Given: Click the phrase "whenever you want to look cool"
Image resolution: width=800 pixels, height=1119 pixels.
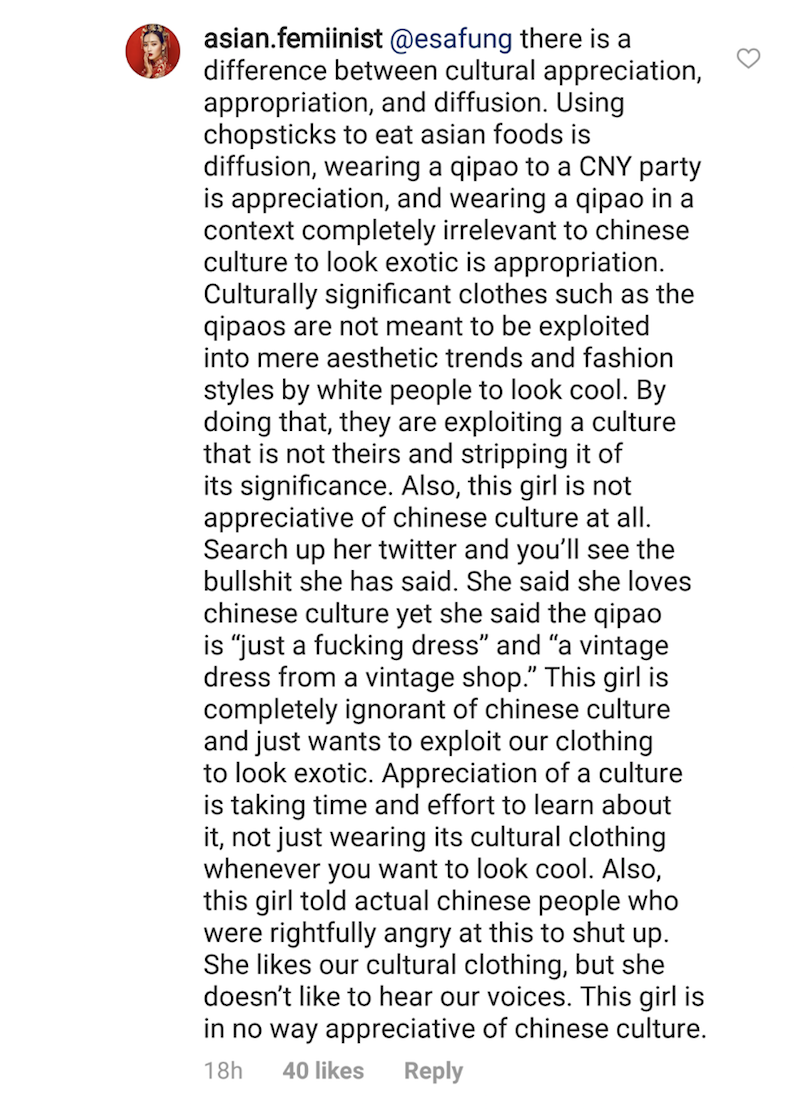Looking at the screenshot, I should coord(398,869).
